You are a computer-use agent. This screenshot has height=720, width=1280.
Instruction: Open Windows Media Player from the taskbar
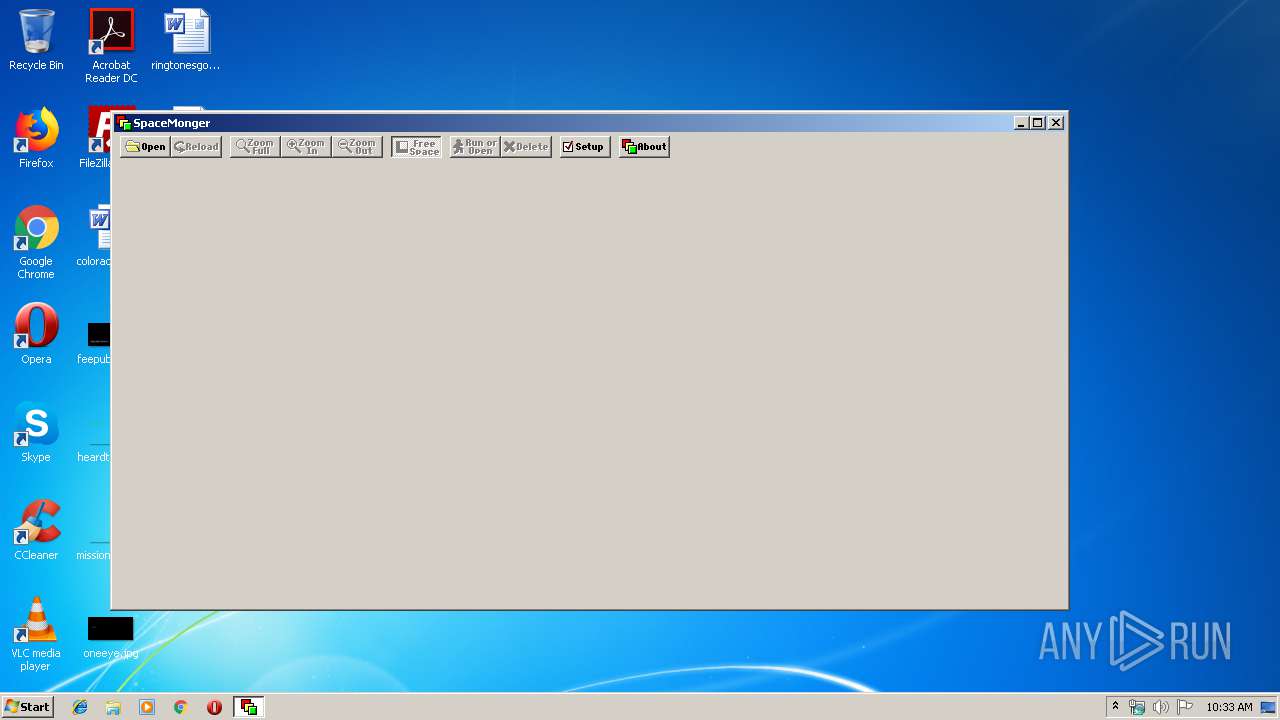(x=147, y=707)
